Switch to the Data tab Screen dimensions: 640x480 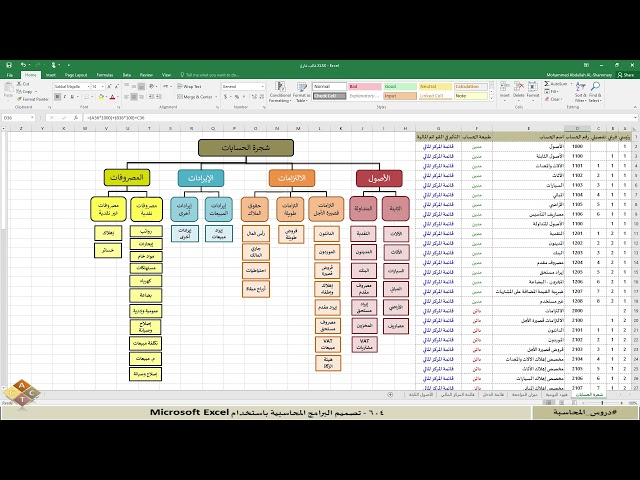pyautogui.click(x=127, y=75)
